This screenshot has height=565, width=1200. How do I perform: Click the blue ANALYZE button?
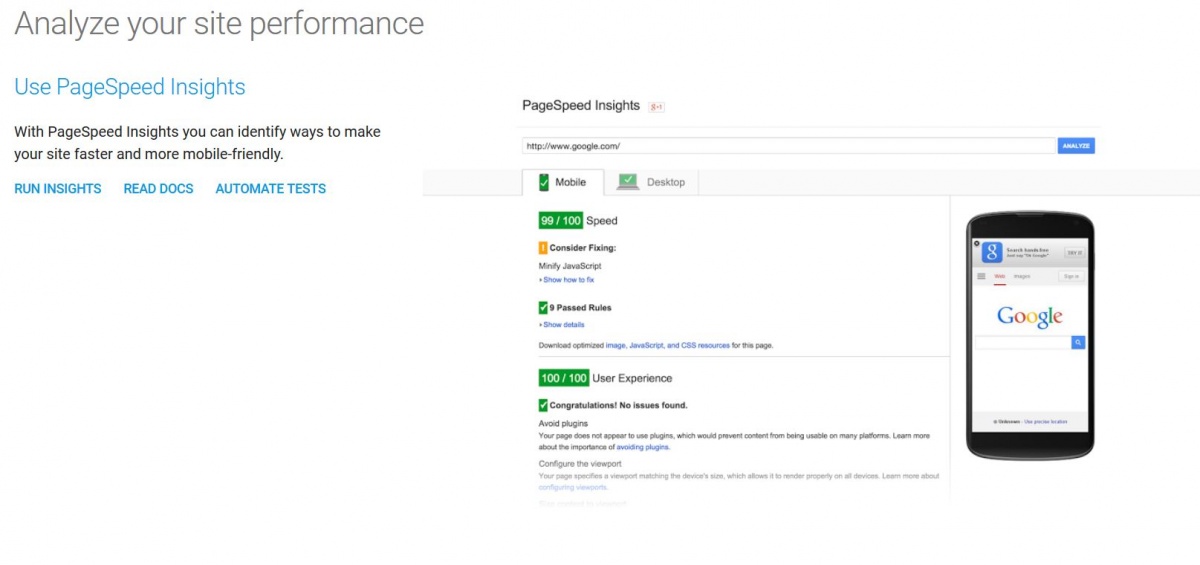[1076, 146]
